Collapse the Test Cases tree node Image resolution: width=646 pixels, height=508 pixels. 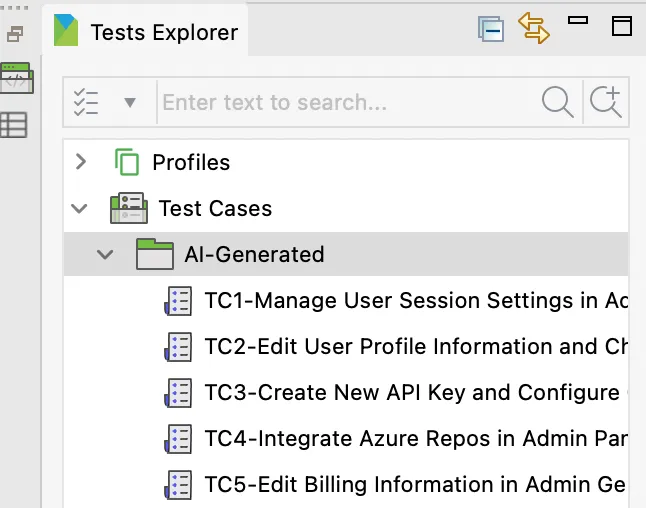(x=80, y=208)
